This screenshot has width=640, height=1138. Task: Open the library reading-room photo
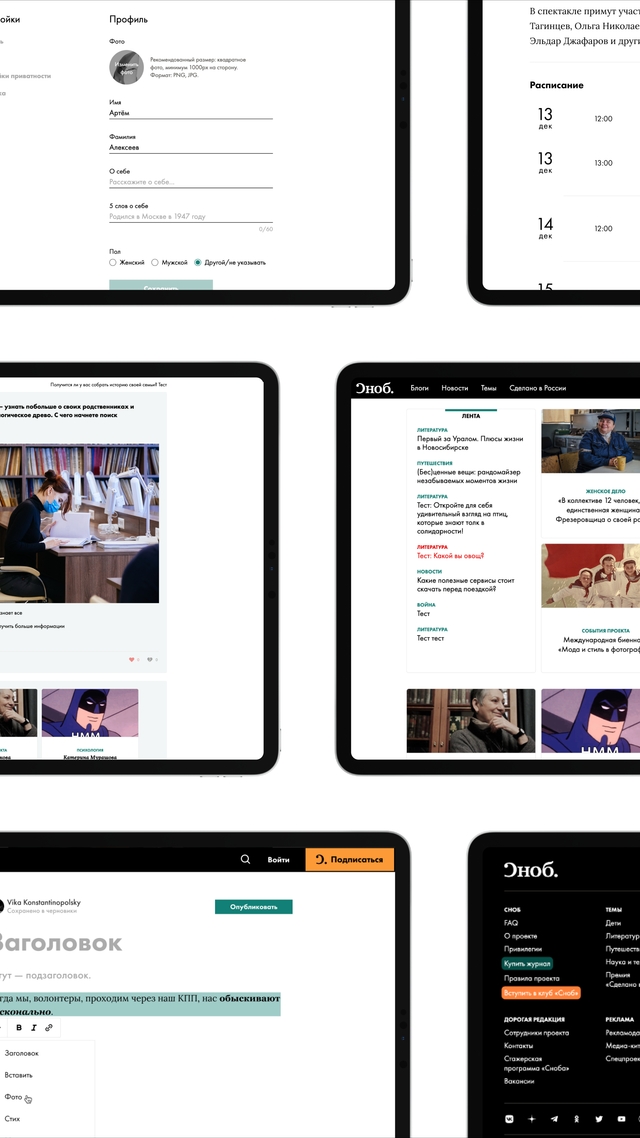point(79,523)
